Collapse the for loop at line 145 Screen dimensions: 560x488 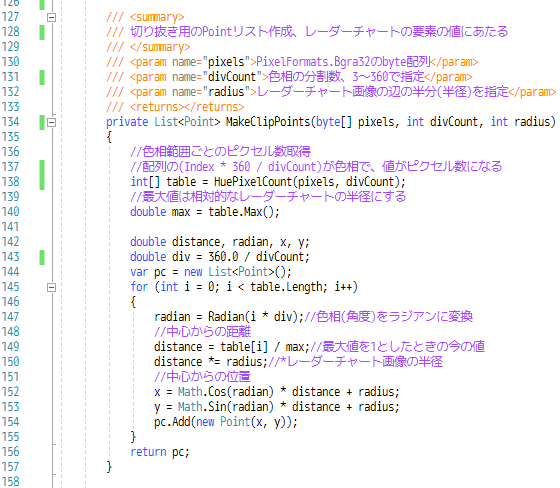coord(51,287)
